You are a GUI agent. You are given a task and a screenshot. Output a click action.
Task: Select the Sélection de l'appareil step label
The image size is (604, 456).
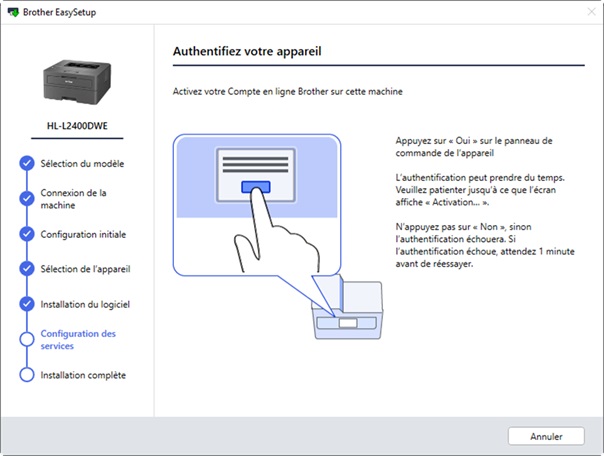coord(86,269)
